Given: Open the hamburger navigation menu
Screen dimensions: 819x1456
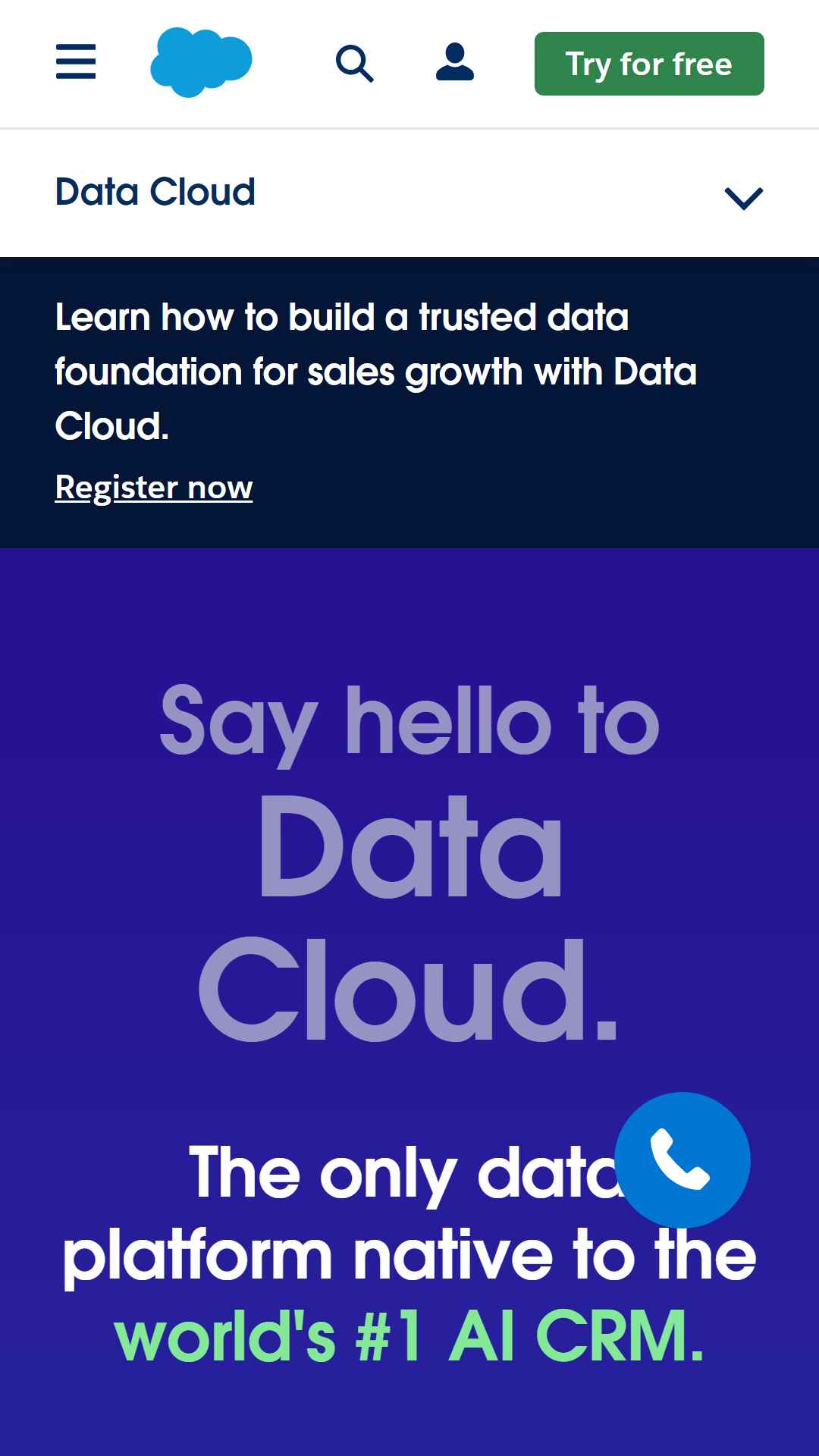Looking at the screenshot, I should [x=76, y=62].
